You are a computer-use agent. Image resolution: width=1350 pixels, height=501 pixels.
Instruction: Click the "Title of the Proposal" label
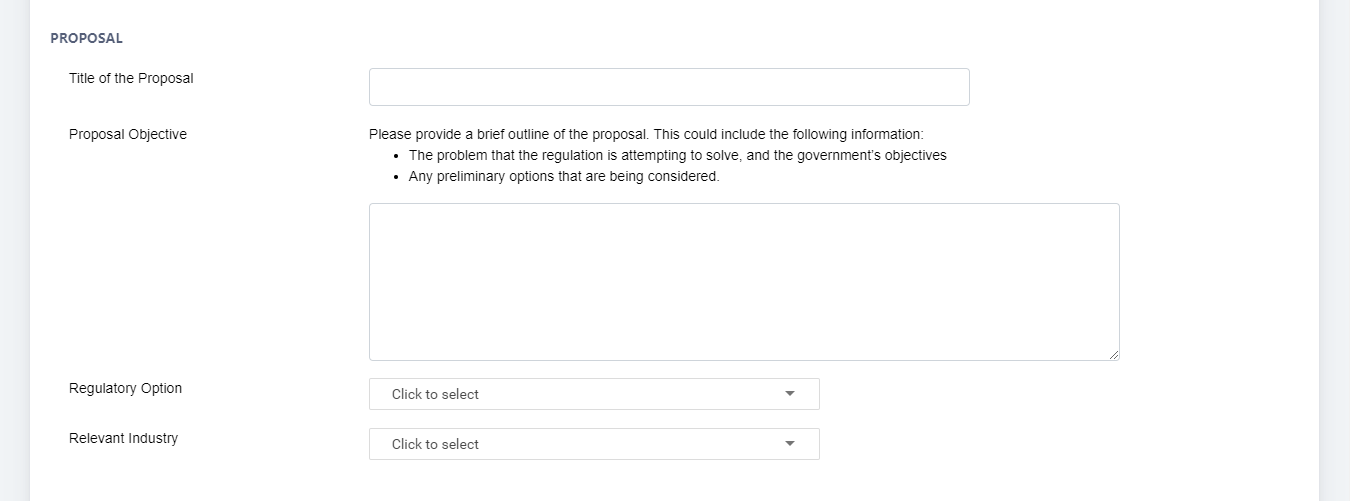[131, 78]
